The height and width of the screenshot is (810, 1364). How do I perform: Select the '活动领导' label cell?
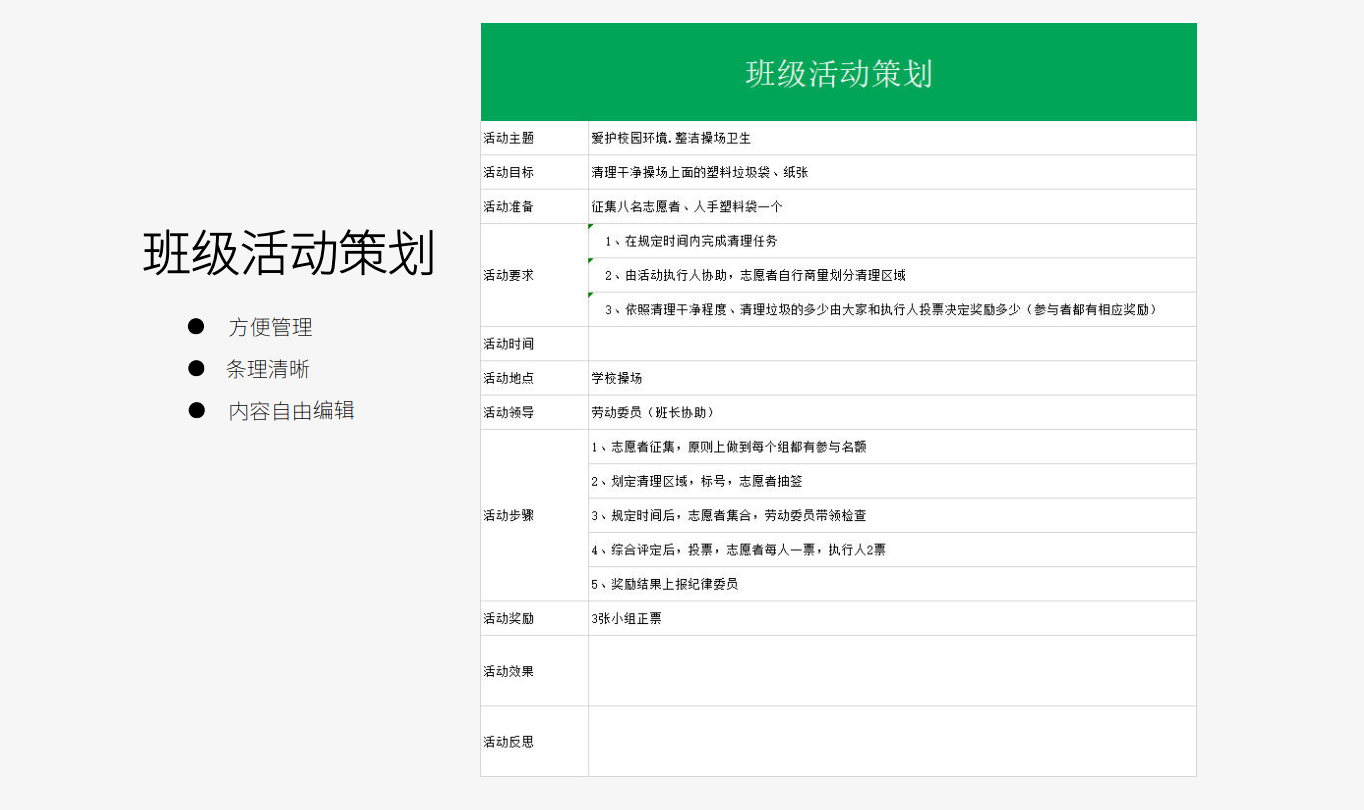tap(535, 412)
